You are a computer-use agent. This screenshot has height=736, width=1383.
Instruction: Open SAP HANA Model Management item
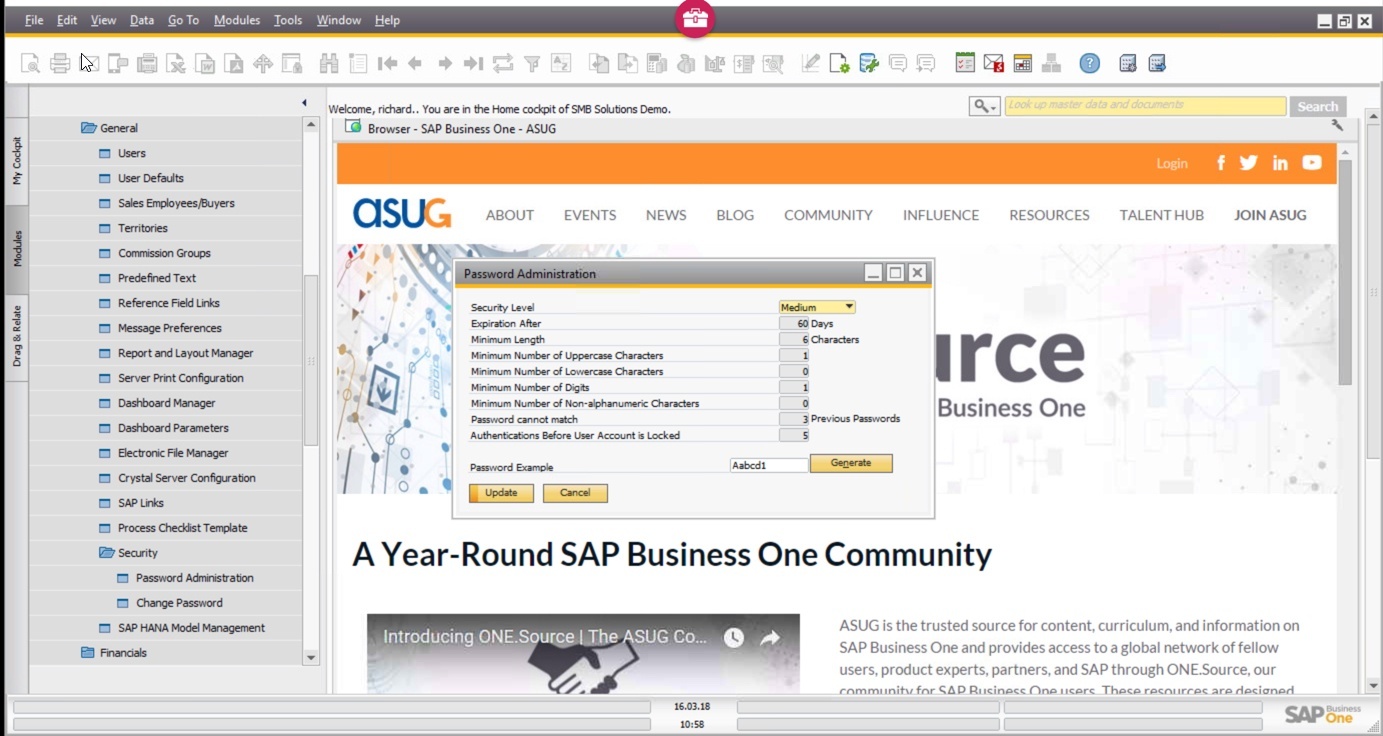click(191, 628)
